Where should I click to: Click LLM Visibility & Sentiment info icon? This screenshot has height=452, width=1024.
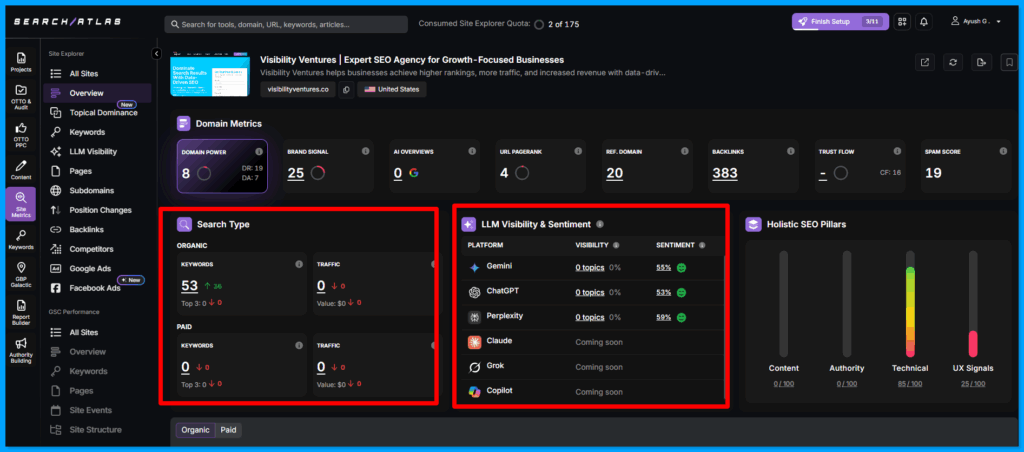click(x=600, y=224)
